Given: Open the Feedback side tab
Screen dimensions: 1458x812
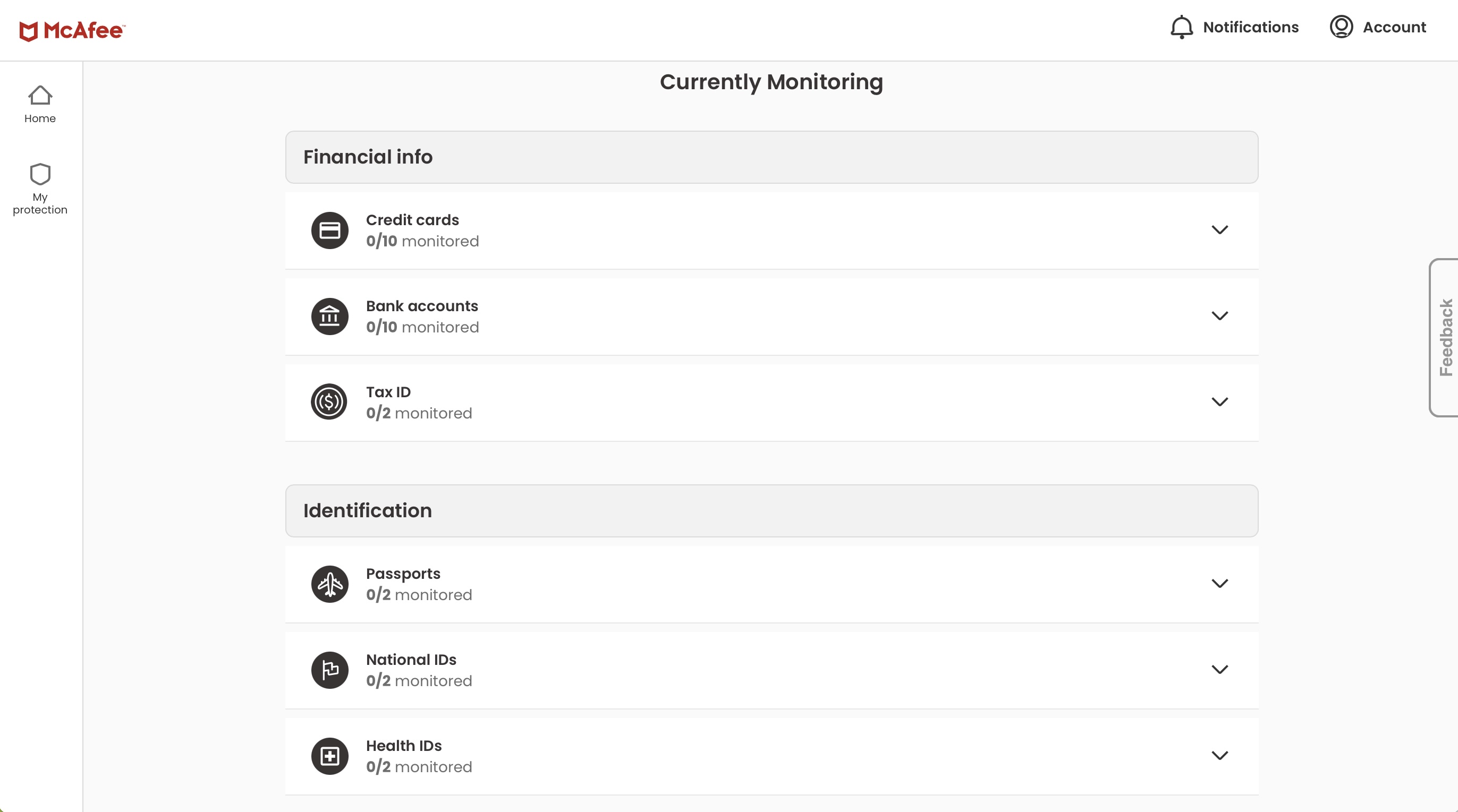Looking at the screenshot, I should 1445,338.
